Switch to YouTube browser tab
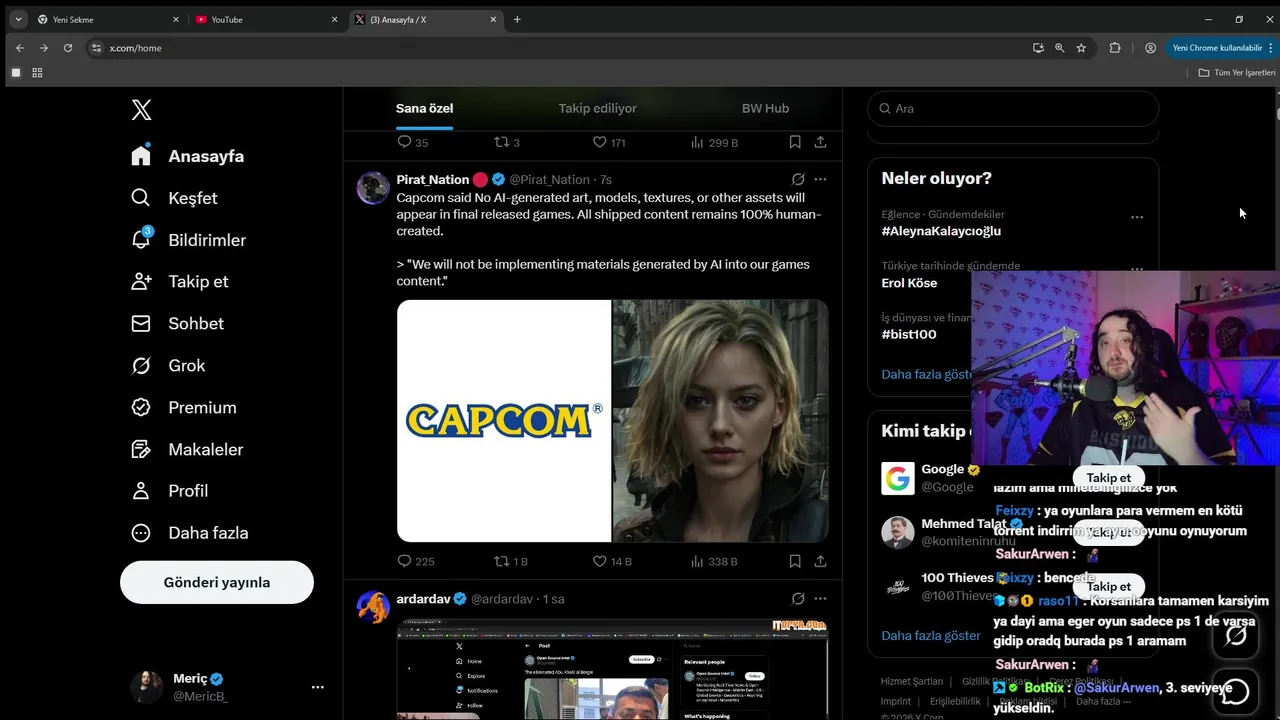The width and height of the screenshot is (1280, 720). coord(265,19)
